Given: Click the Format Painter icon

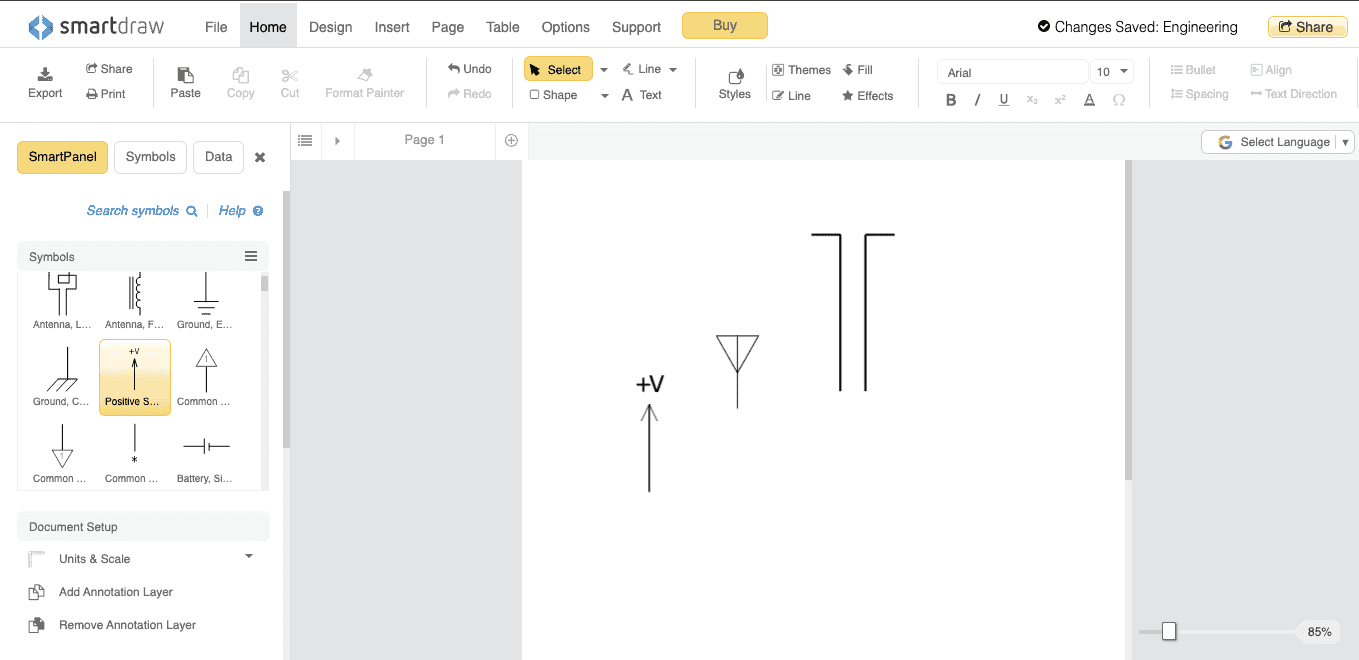Looking at the screenshot, I should (x=365, y=75).
